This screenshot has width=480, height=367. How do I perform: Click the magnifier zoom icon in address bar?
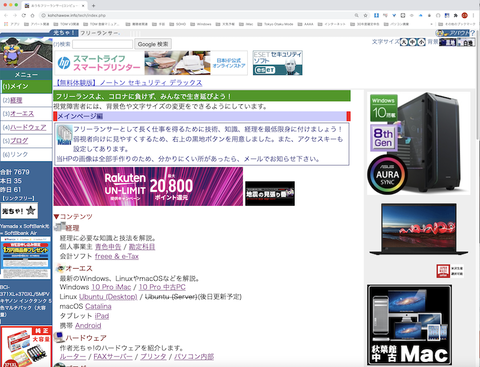tap(357, 15)
